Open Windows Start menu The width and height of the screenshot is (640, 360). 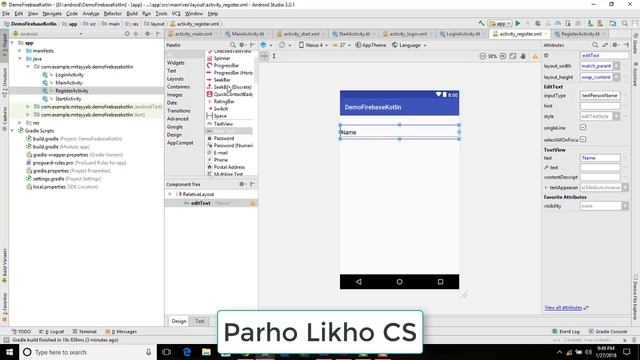click(x=9, y=352)
